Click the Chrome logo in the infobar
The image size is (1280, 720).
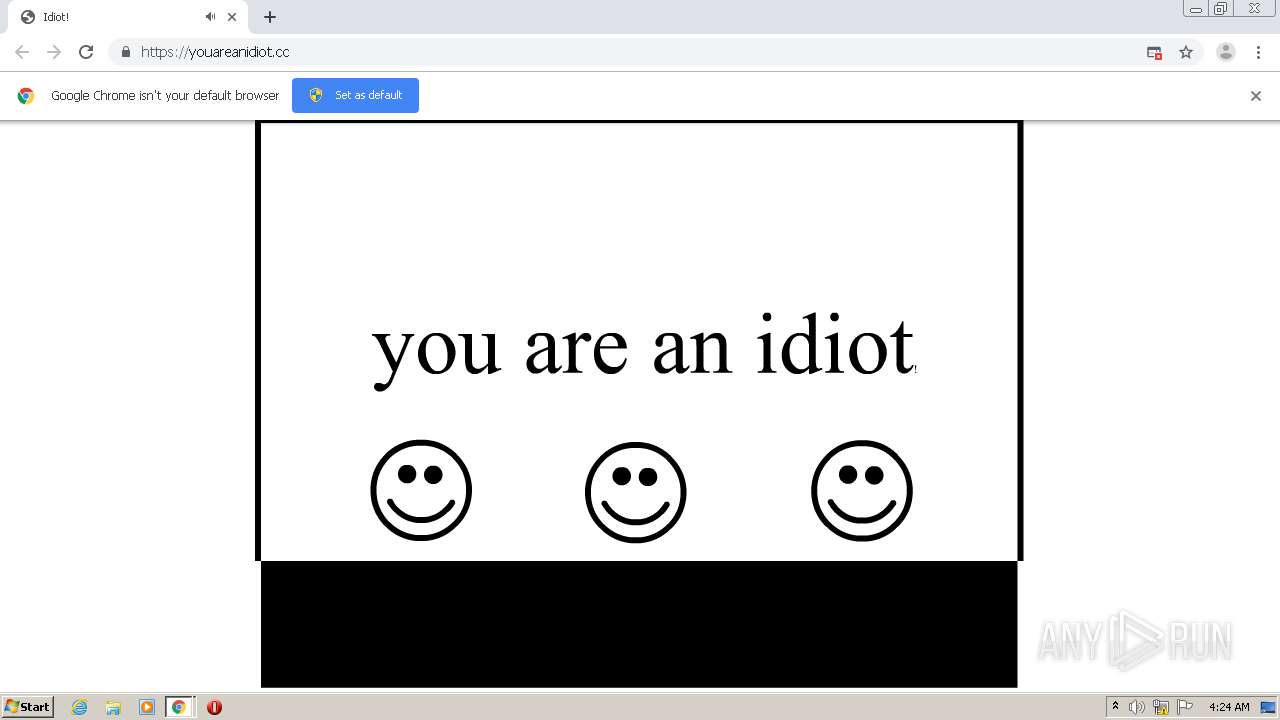26,96
